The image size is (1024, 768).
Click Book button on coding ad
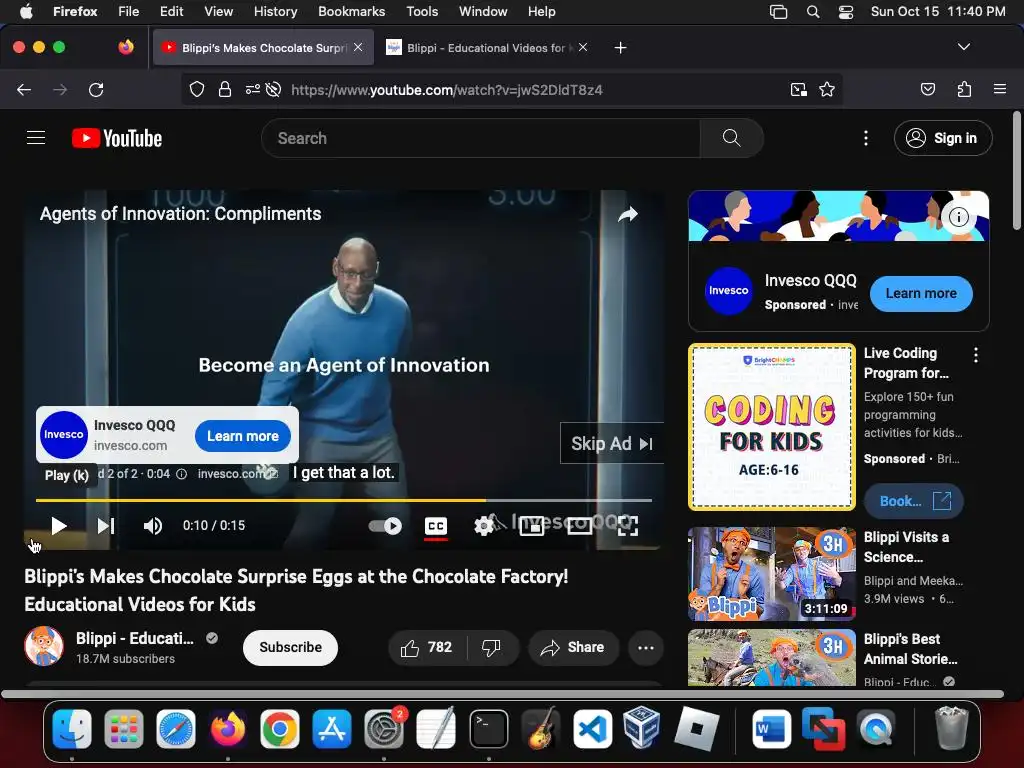pyautogui.click(x=914, y=501)
